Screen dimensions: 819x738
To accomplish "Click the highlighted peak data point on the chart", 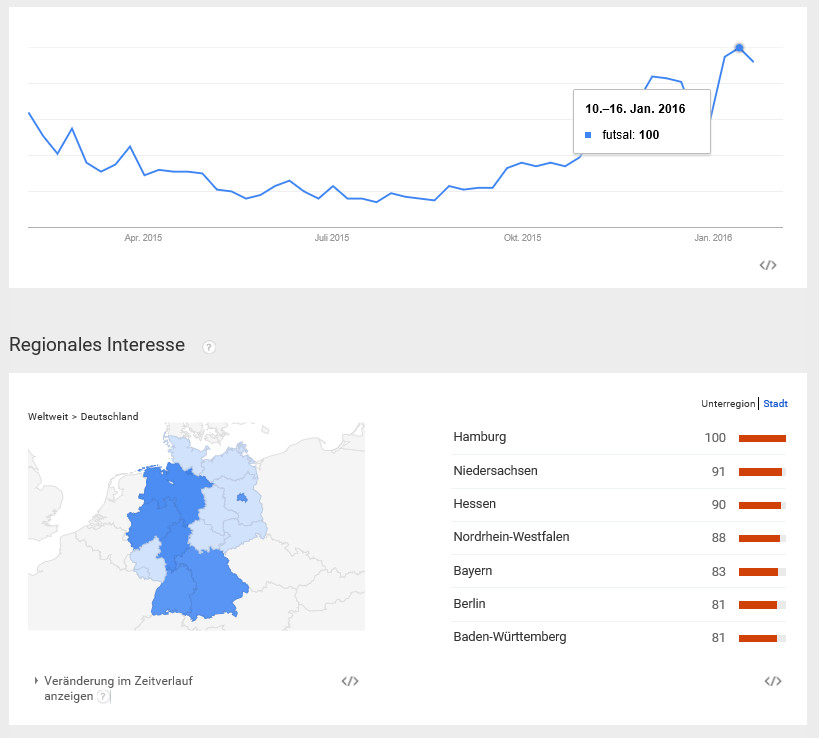I will (739, 47).
